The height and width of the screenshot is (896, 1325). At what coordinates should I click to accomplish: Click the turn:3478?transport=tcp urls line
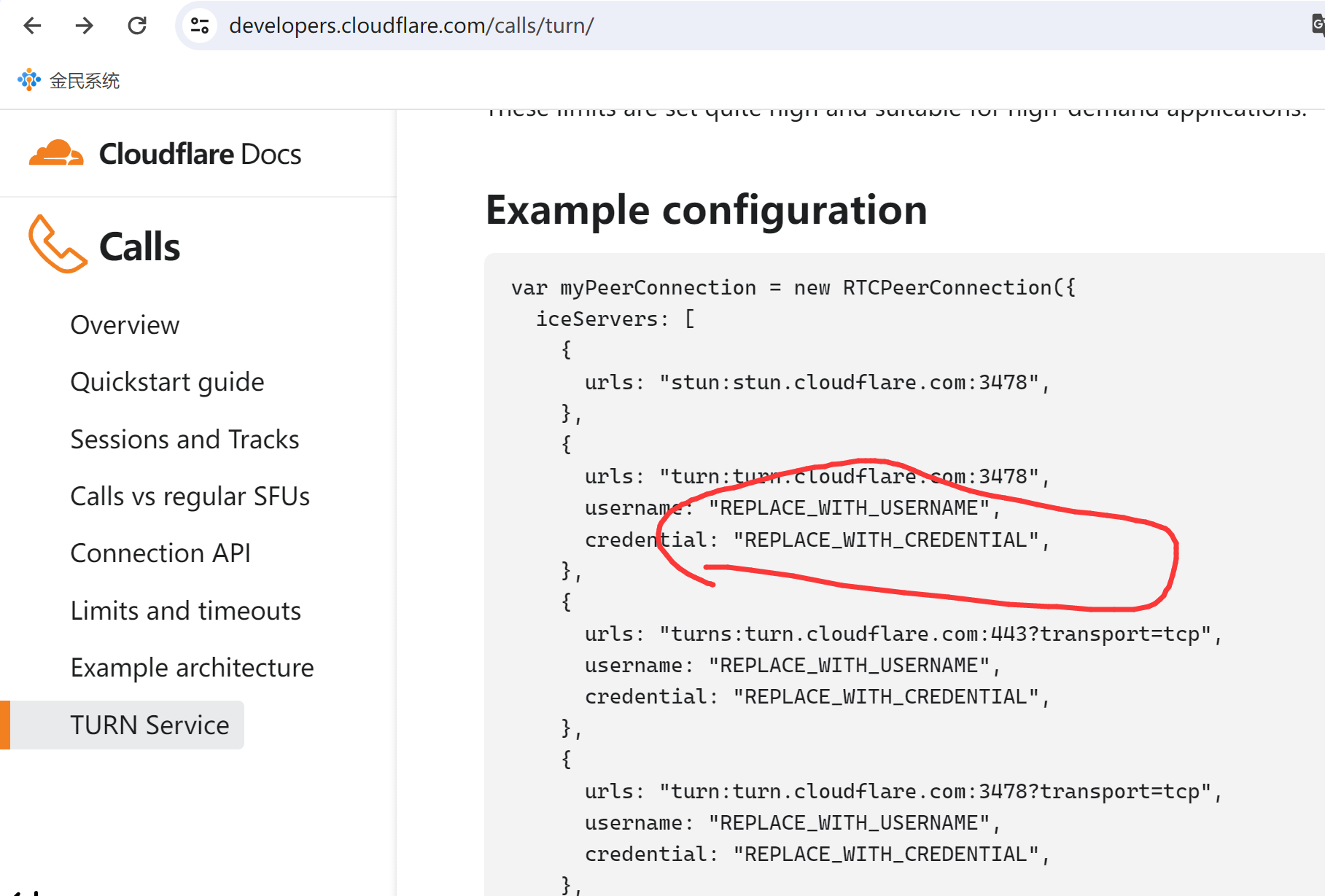903,792
